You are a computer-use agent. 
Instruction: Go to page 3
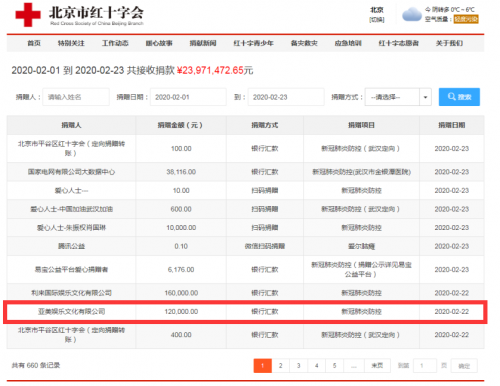pyautogui.click(x=299, y=366)
